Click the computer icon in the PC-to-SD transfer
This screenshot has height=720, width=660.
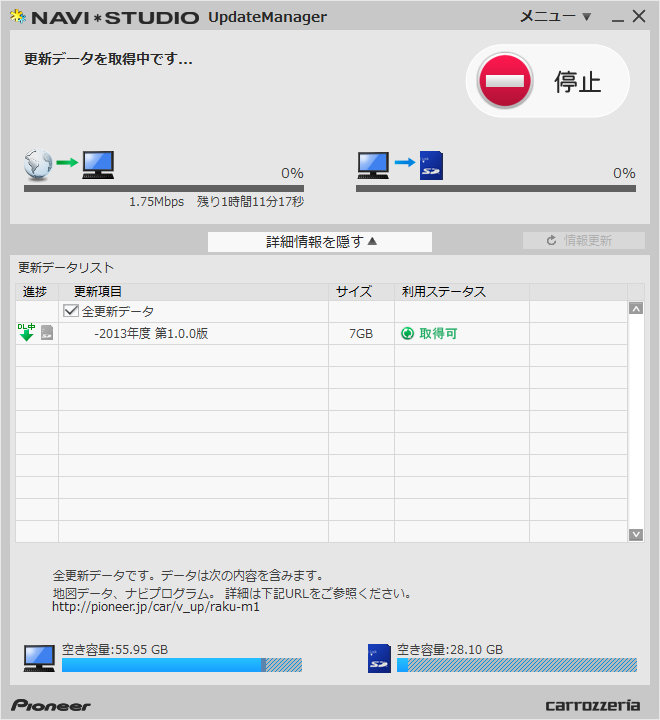tap(373, 165)
